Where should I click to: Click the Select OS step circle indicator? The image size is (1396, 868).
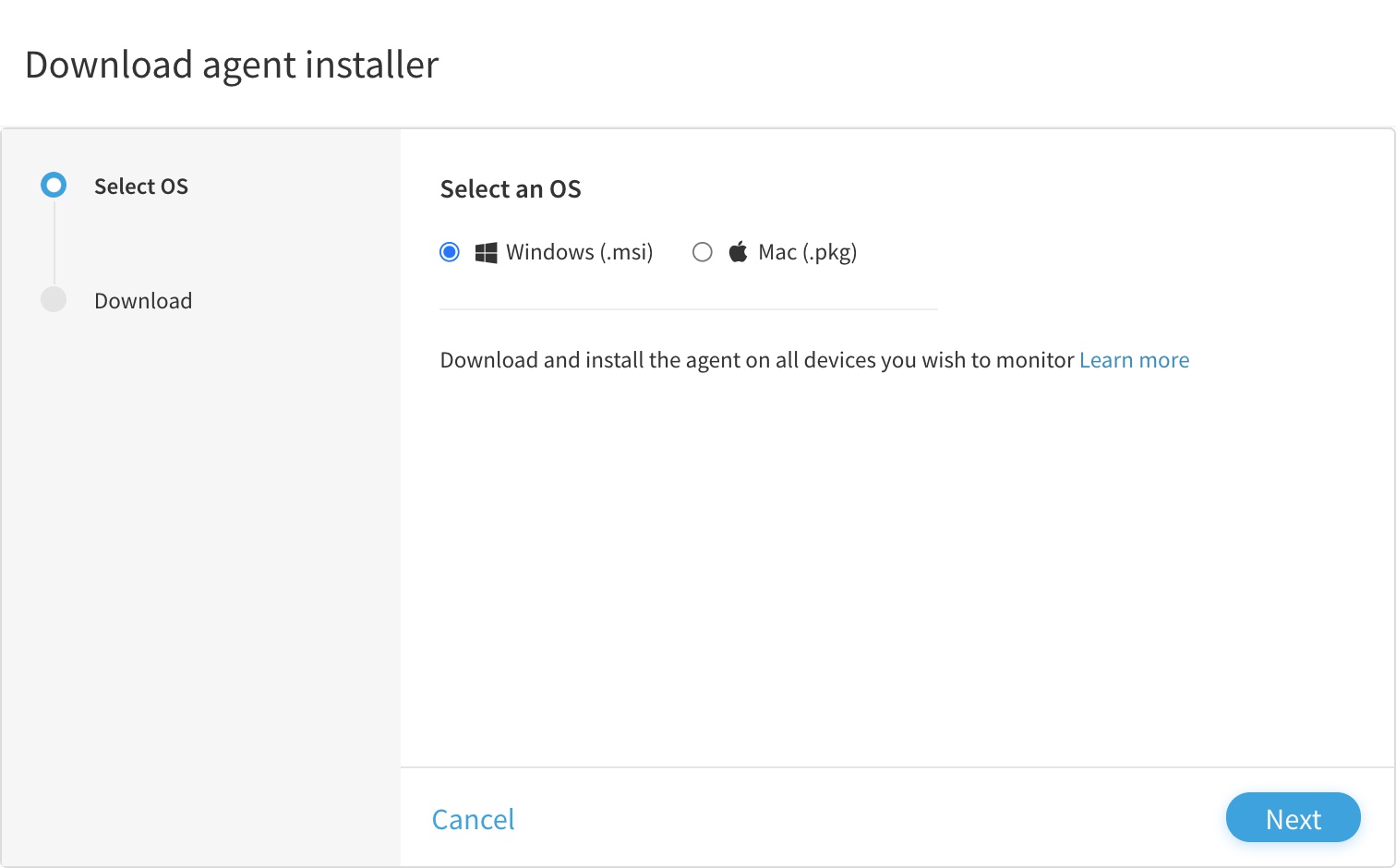coord(54,186)
